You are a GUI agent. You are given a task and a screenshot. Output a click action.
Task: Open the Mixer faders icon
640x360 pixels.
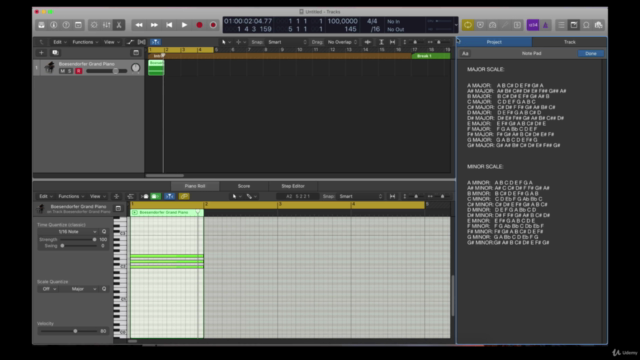pyautogui.click(x=106, y=25)
